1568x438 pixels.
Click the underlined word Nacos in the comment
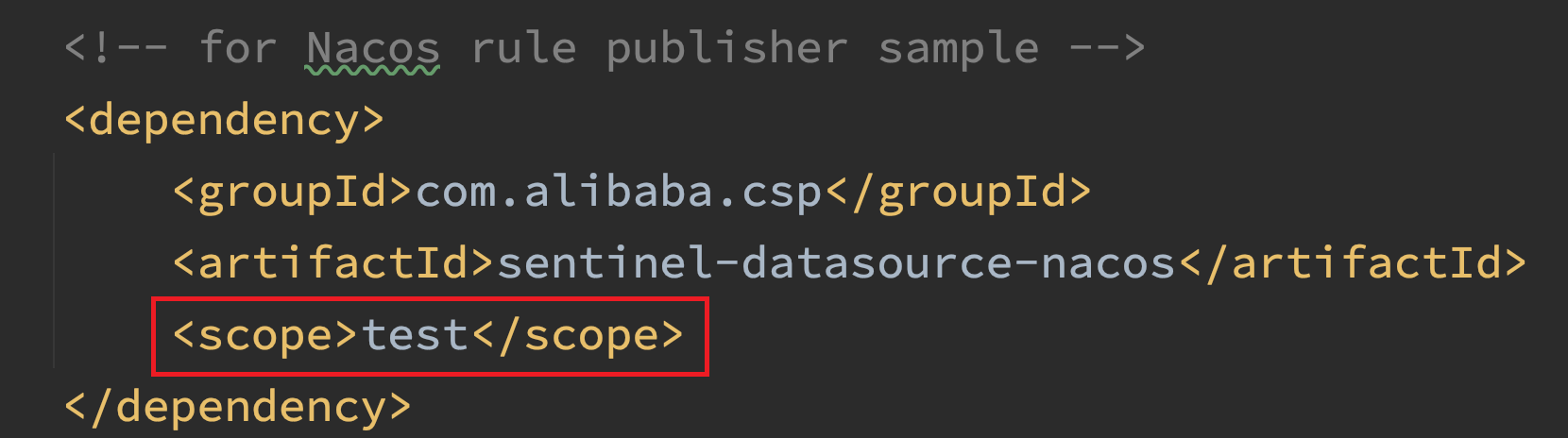pyautogui.click(x=373, y=48)
